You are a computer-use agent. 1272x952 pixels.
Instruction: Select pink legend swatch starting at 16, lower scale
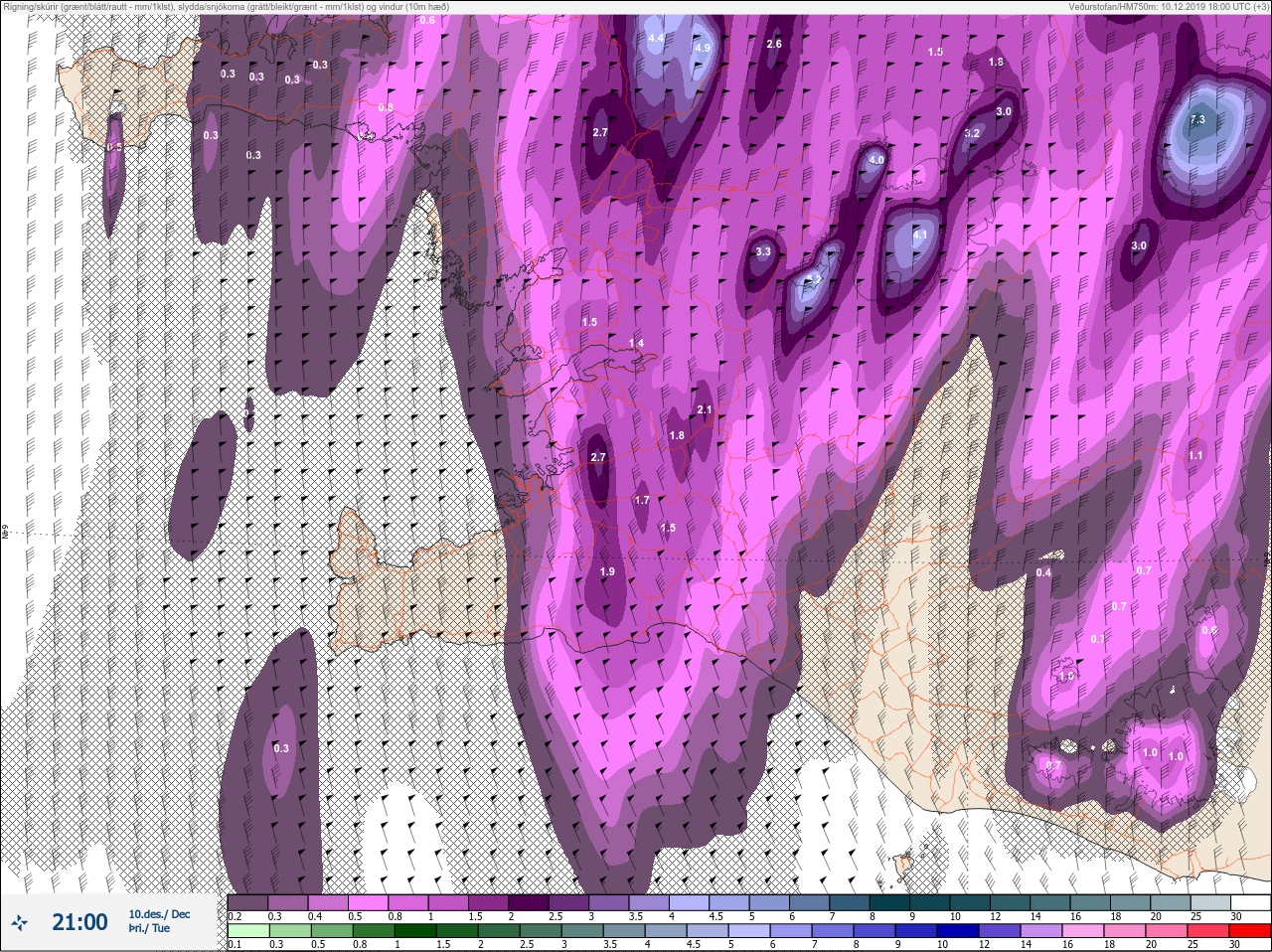[x=1084, y=930]
